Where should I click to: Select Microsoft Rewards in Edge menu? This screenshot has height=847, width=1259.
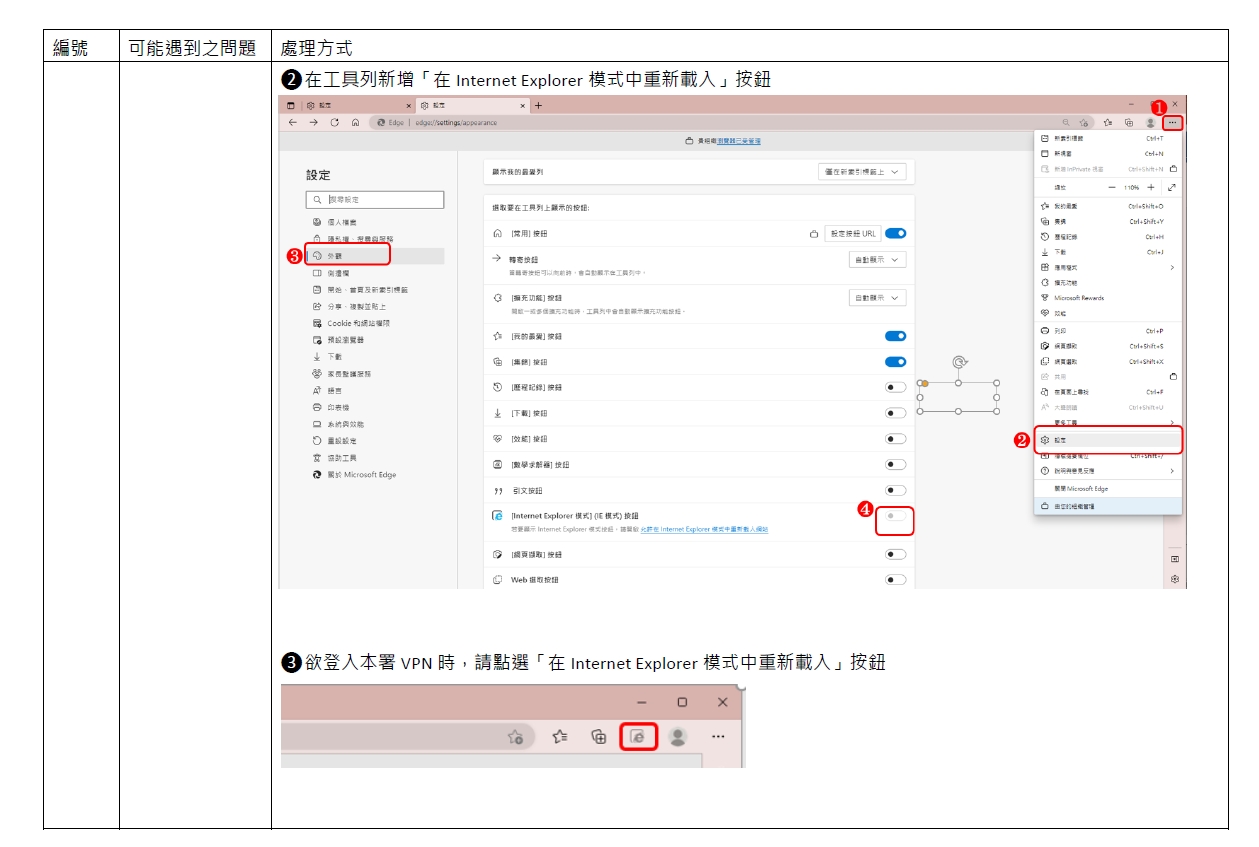point(1108,298)
